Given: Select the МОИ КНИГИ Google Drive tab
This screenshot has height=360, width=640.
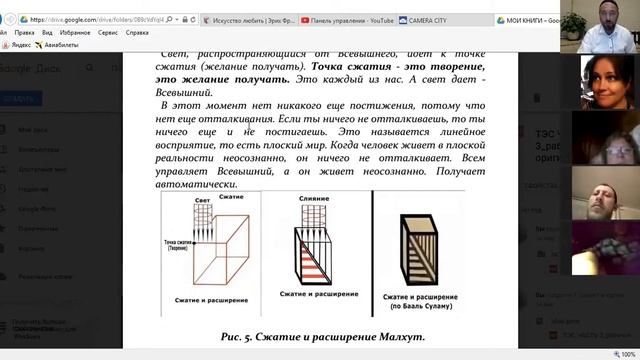Looking at the screenshot, I should click(x=527, y=20).
